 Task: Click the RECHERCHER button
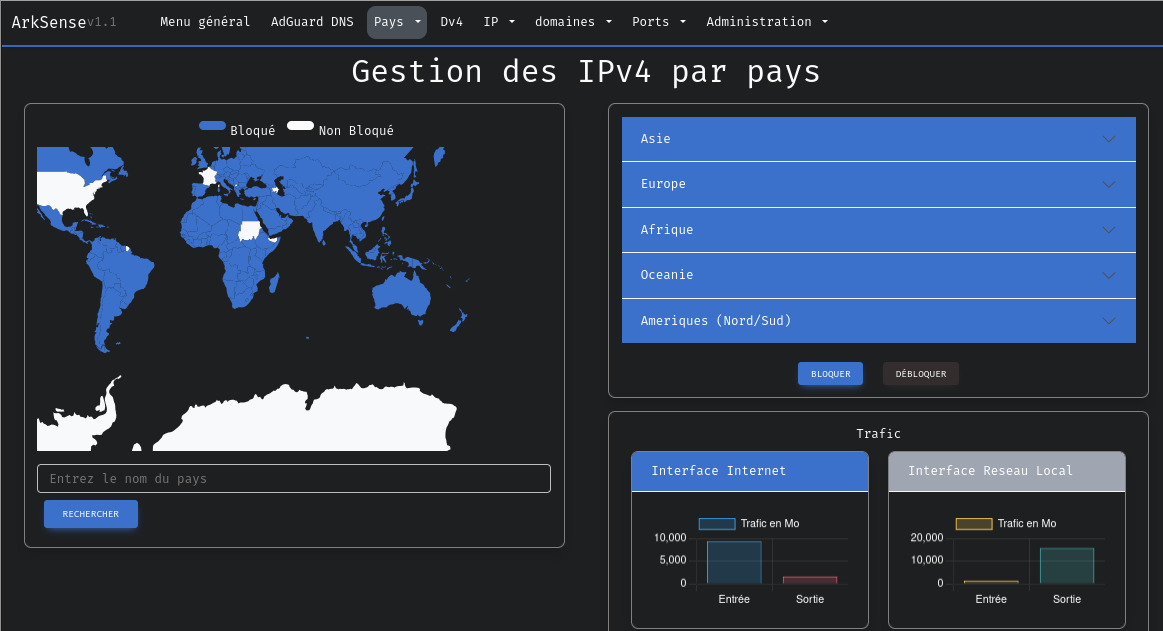coord(90,514)
